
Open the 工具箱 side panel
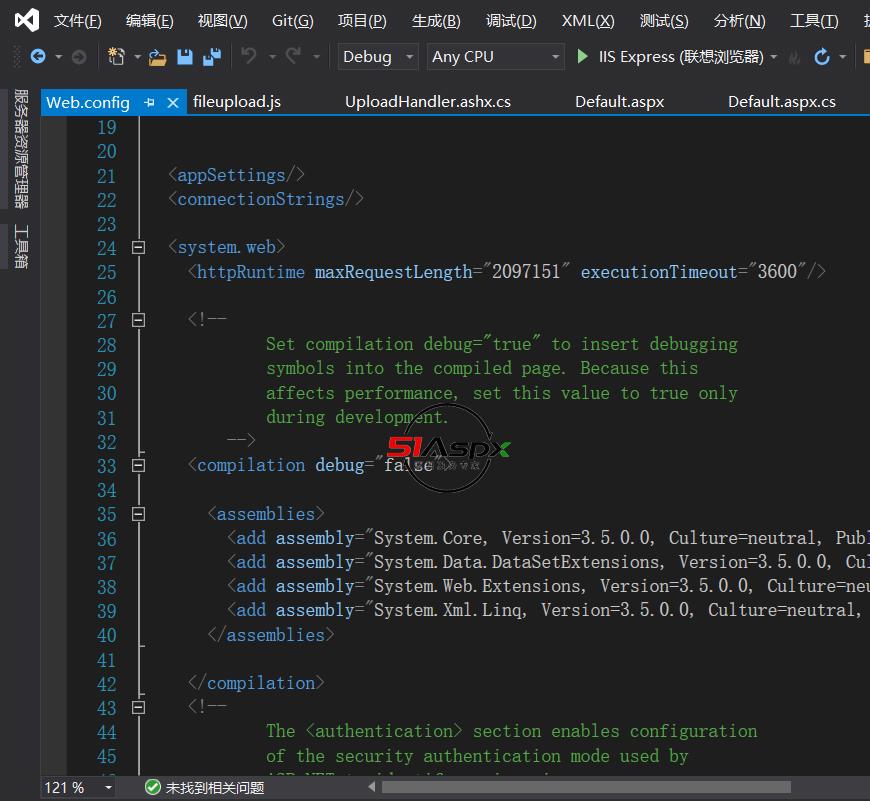coord(21,246)
